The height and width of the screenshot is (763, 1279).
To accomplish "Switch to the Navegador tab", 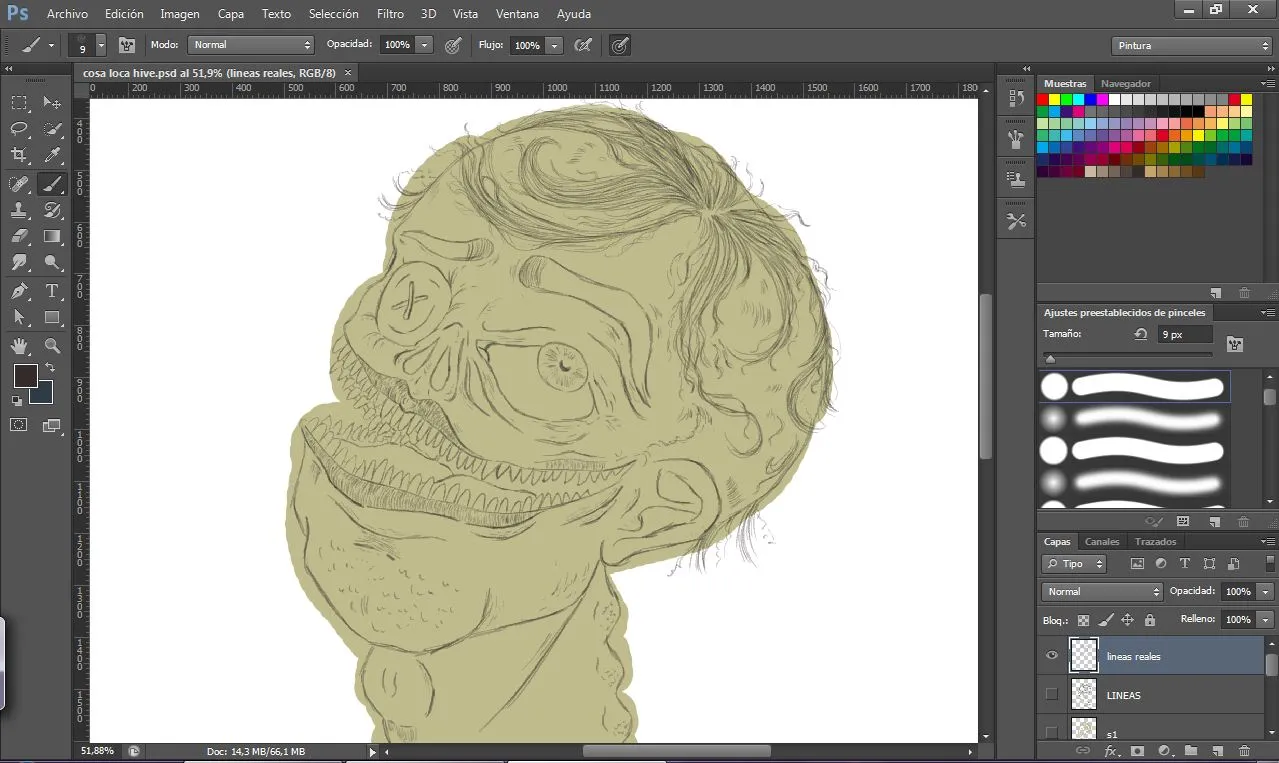I will (1126, 83).
